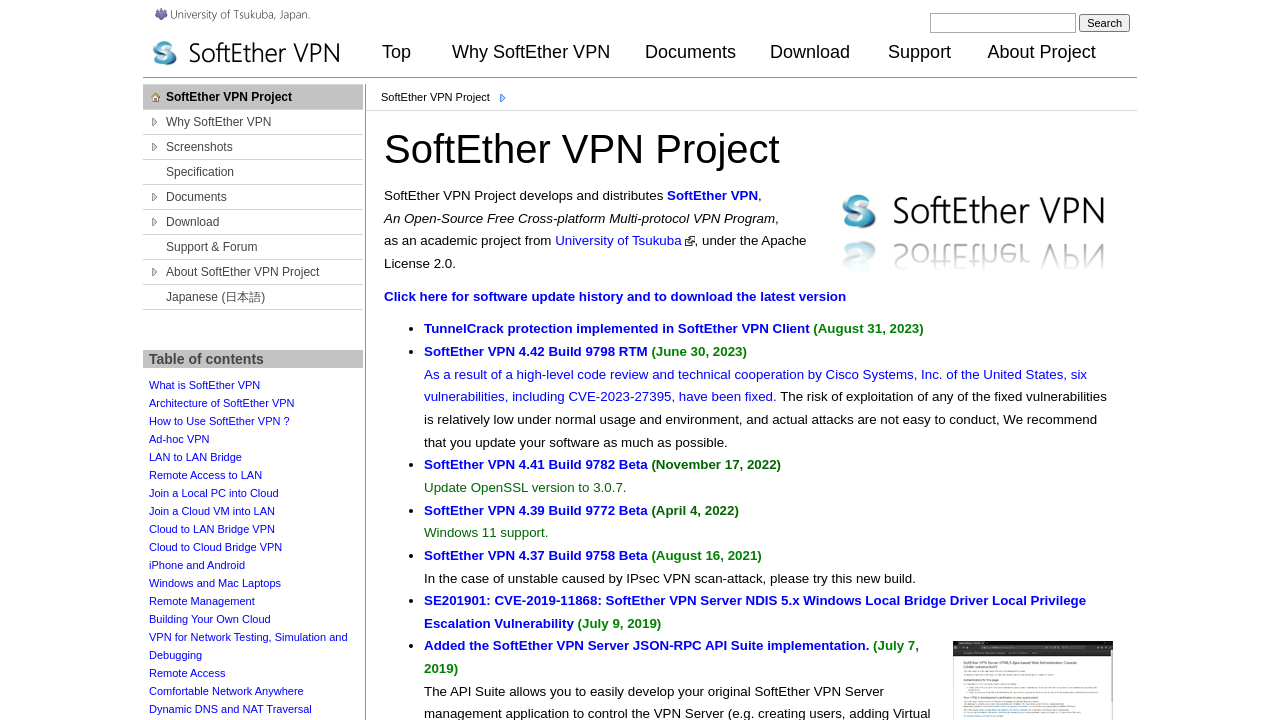The image size is (1280, 720).
Task: Switch to Japanese (日本語) language page
Action: pyautogui.click(x=215, y=297)
